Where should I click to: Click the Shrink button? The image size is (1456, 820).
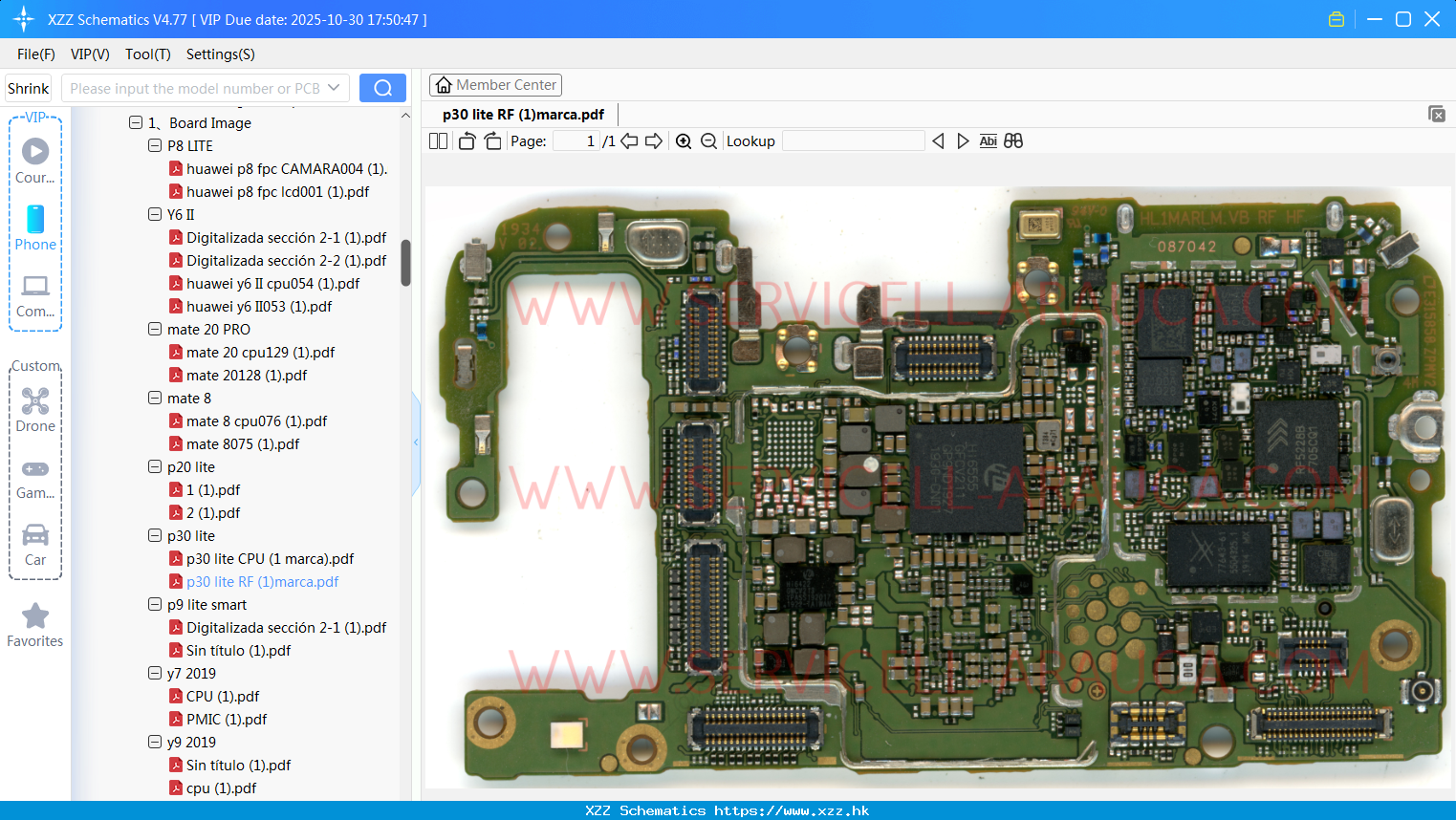point(28,88)
